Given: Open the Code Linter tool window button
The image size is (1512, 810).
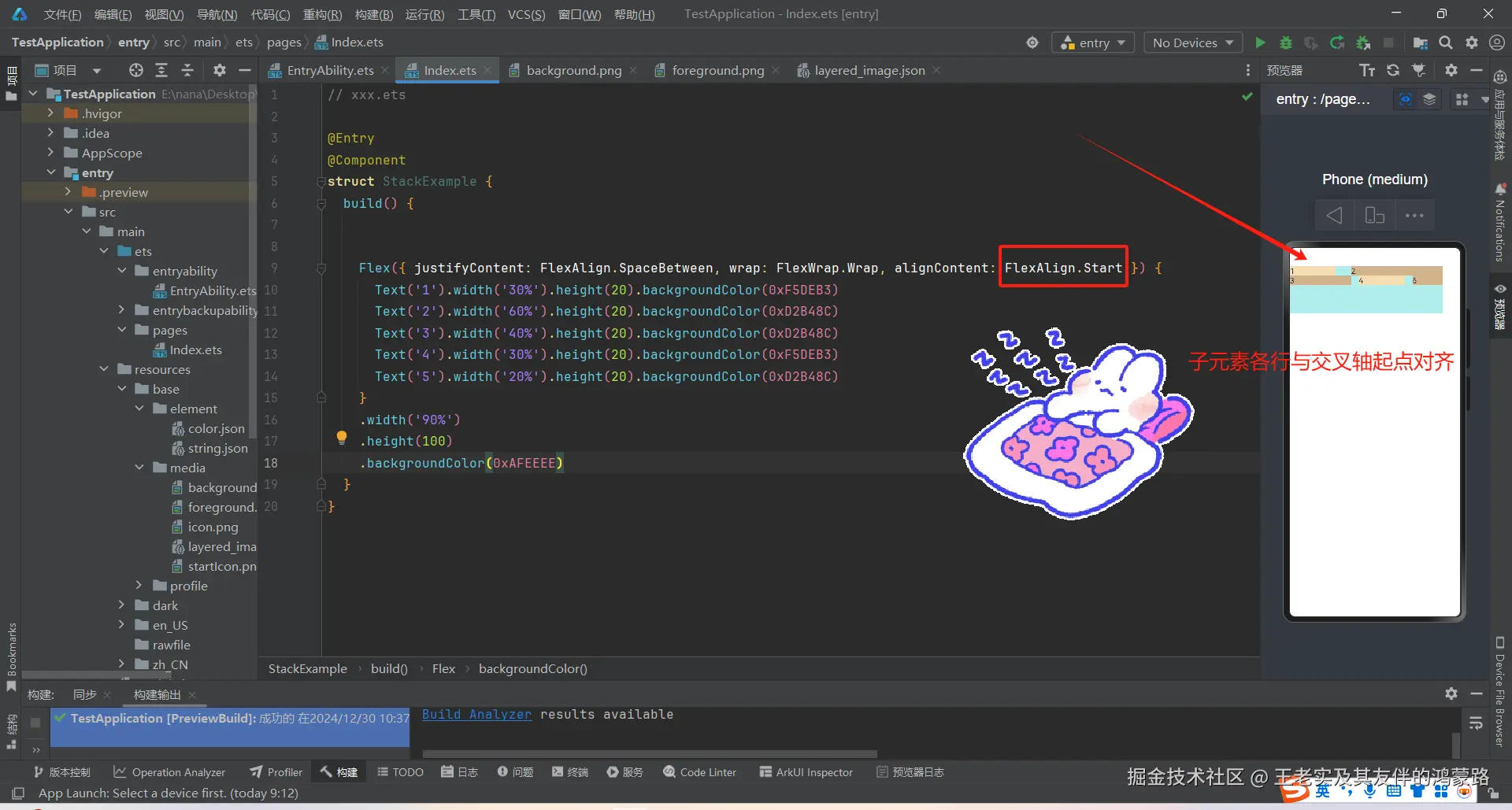Looking at the screenshot, I should (x=700, y=772).
